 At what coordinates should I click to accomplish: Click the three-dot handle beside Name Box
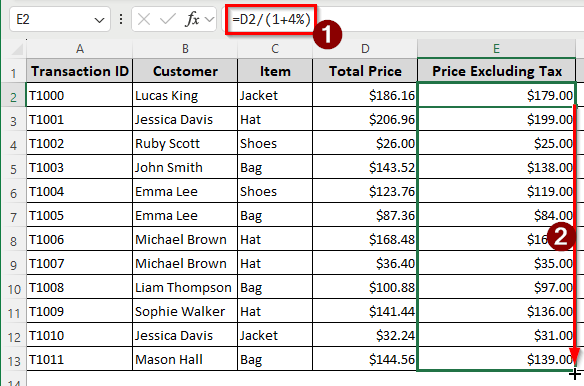121,19
